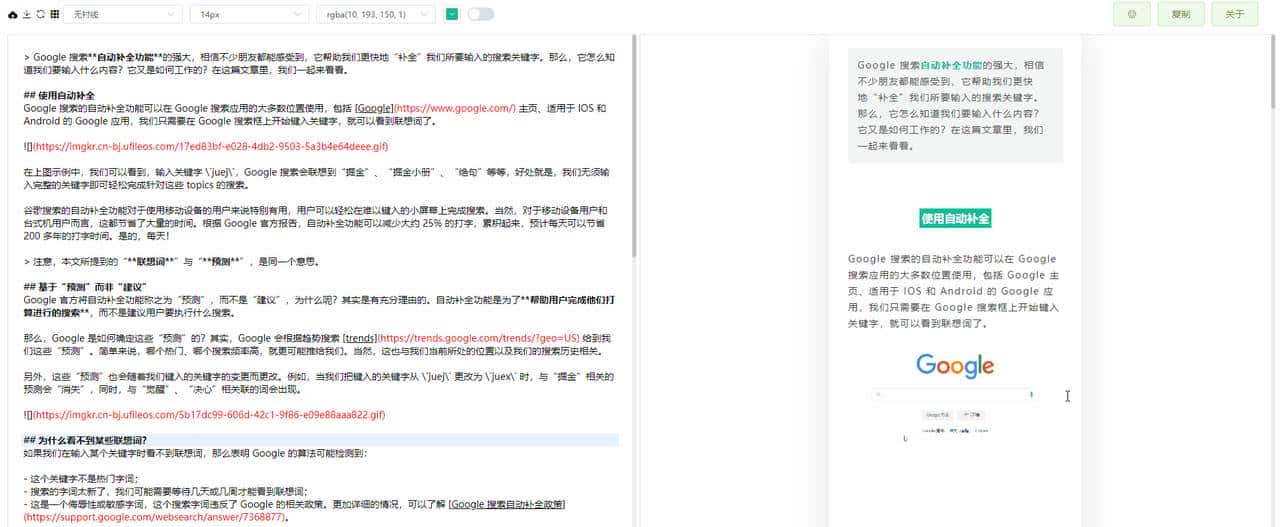Toggle the switch next to the color swatch
The height and width of the screenshot is (527, 1280).
(481, 14)
